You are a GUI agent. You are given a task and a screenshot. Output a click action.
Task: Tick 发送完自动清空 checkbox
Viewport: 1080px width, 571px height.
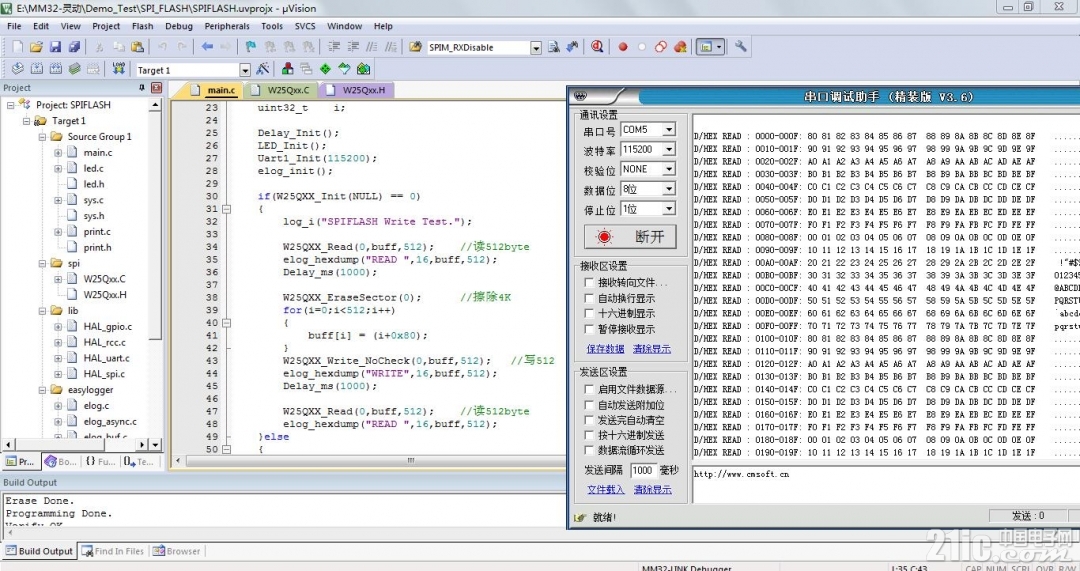(x=589, y=419)
